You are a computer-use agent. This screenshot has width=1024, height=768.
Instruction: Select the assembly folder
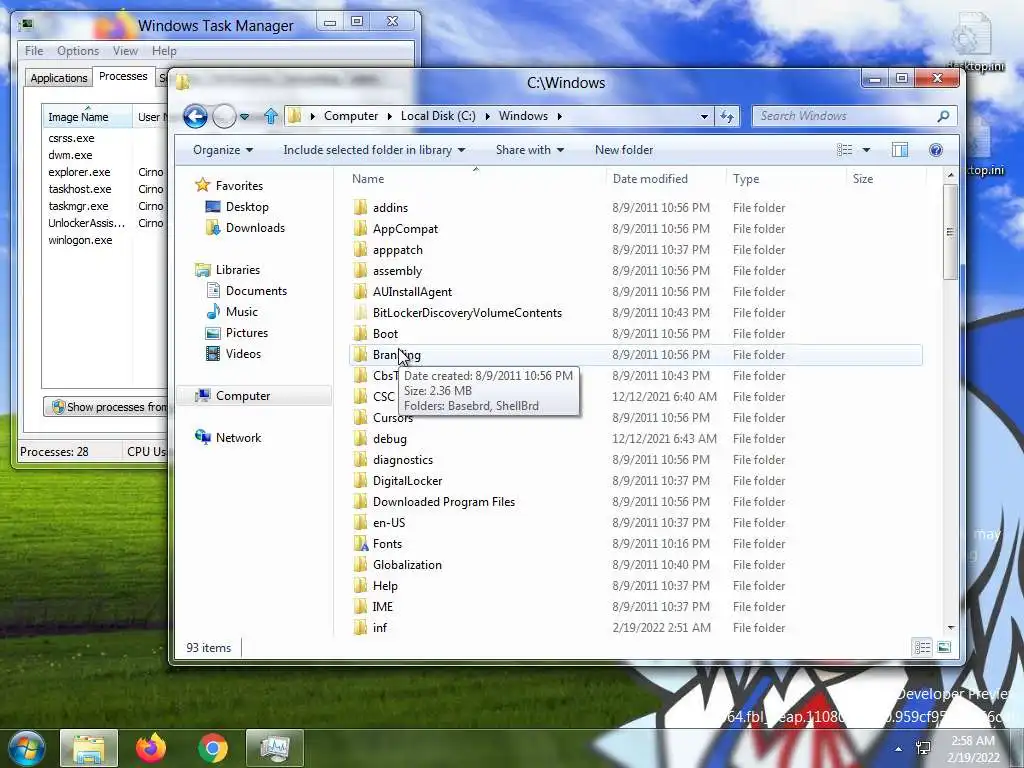pyautogui.click(x=397, y=271)
